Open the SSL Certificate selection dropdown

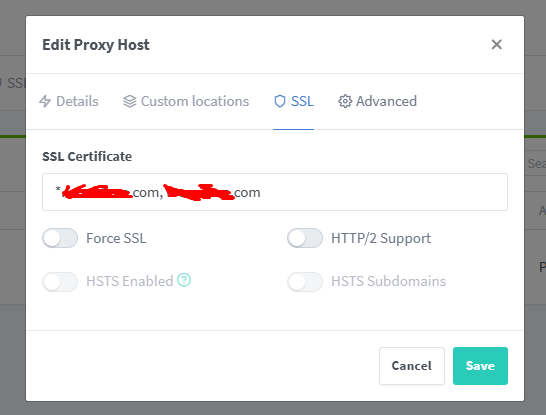(x=275, y=192)
